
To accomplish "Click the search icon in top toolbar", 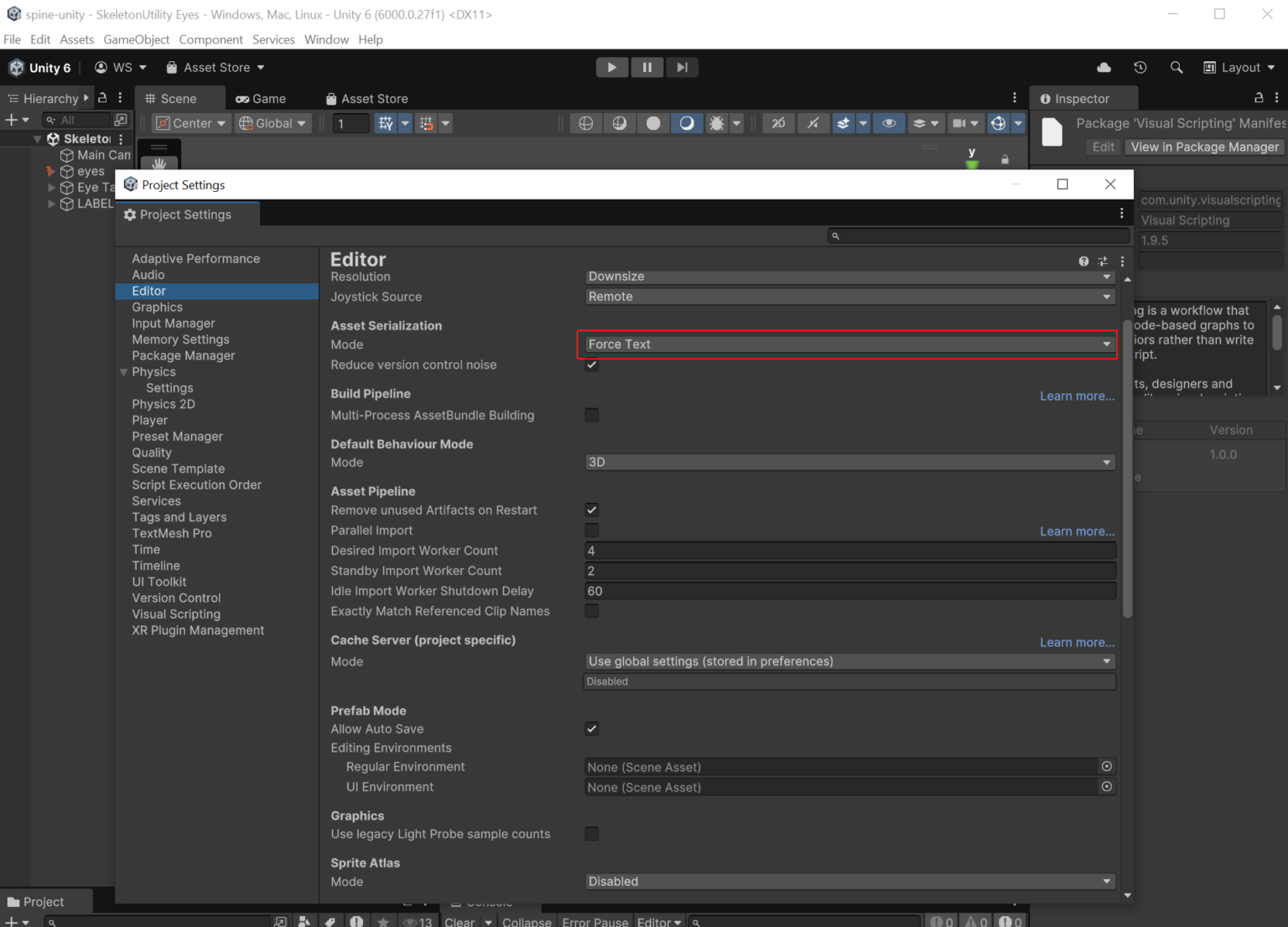I will click(x=1176, y=67).
